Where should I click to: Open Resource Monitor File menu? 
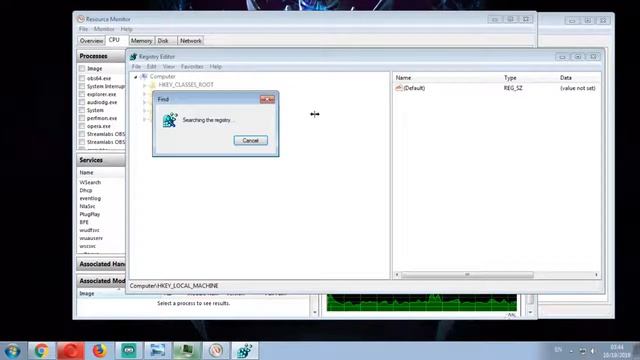pyautogui.click(x=83, y=29)
